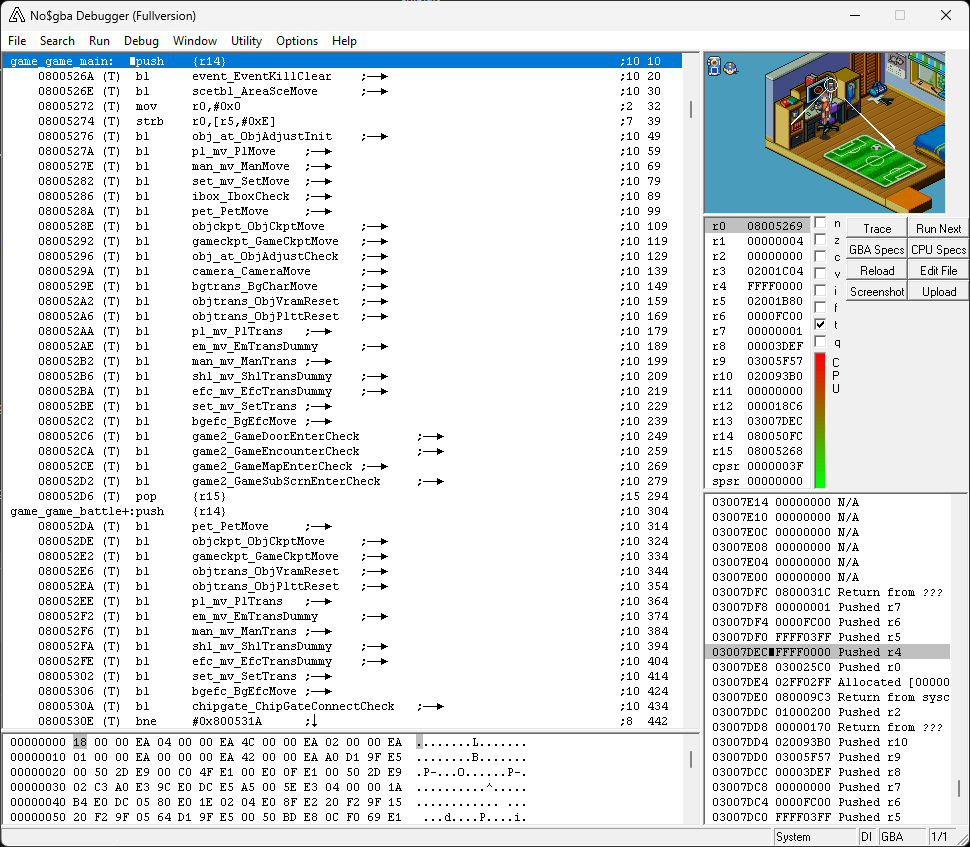
Task: Click the Reload button
Action: coord(877,270)
